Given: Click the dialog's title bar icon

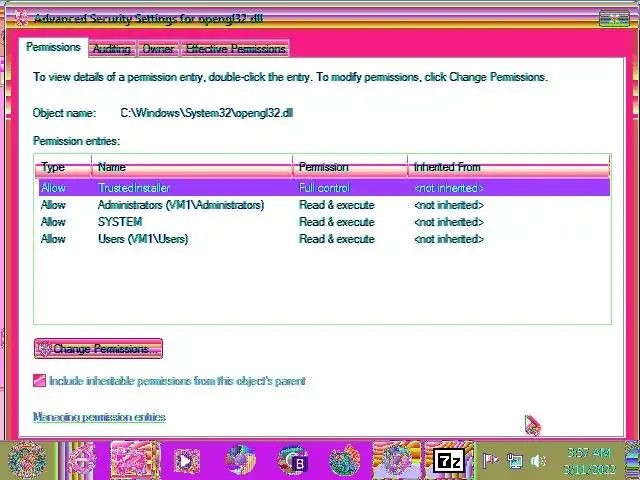Looking at the screenshot, I should [20, 18].
